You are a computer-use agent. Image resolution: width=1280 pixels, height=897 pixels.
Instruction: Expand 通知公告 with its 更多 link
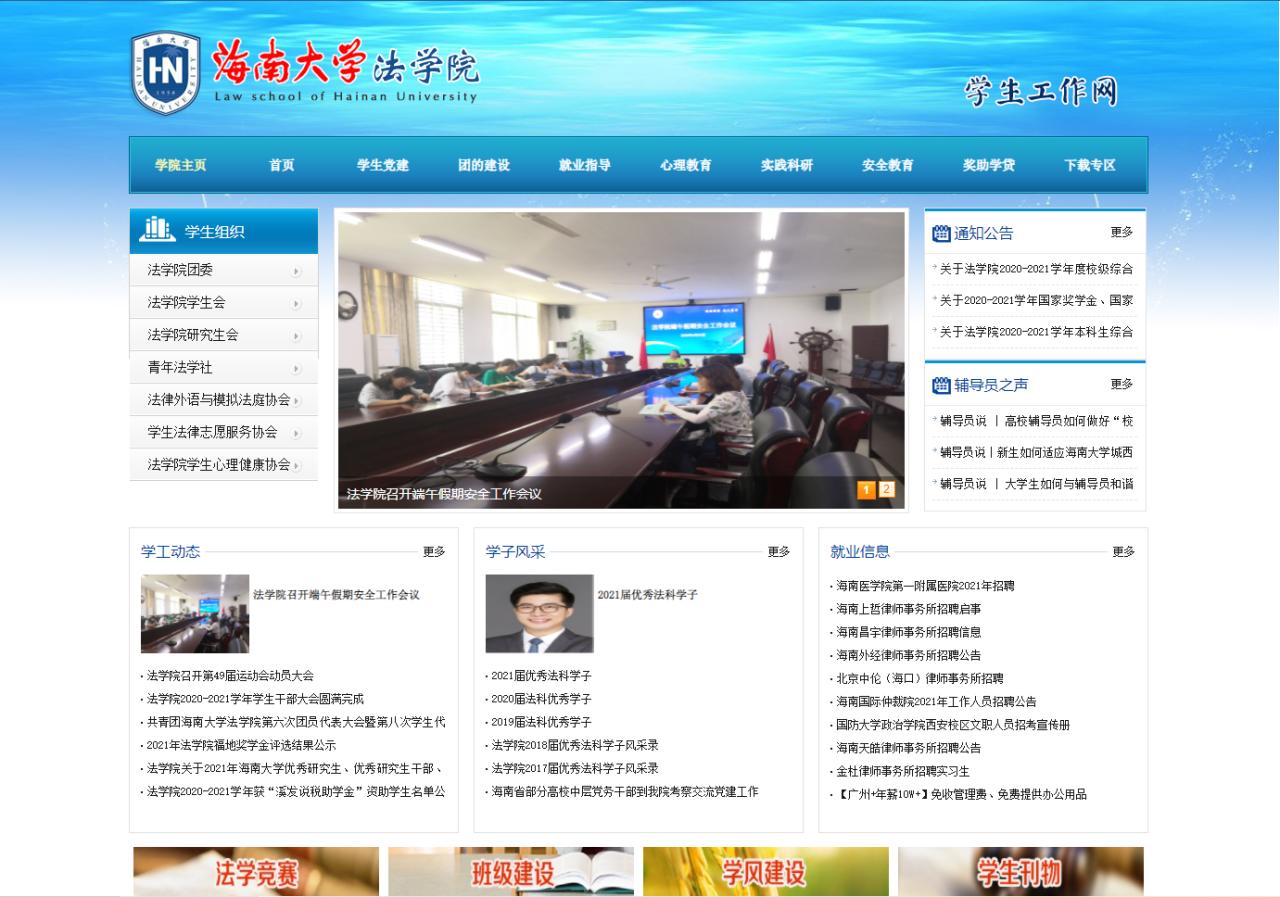coord(1121,232)
